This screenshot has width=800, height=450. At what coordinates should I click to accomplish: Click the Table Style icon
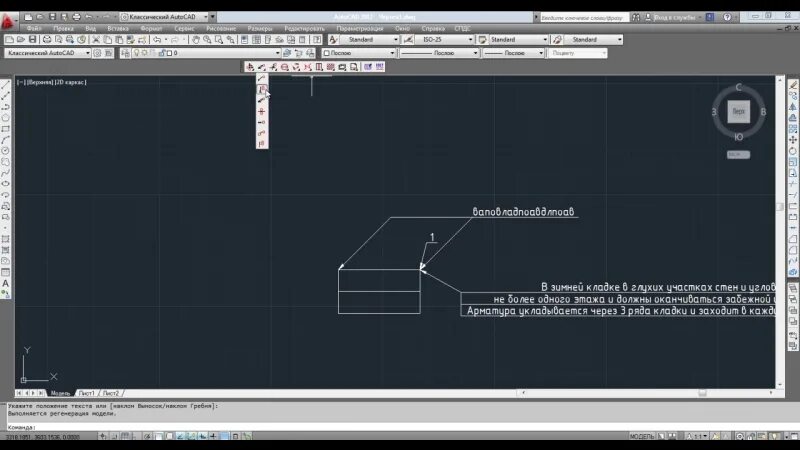click(x=482, y=39)
